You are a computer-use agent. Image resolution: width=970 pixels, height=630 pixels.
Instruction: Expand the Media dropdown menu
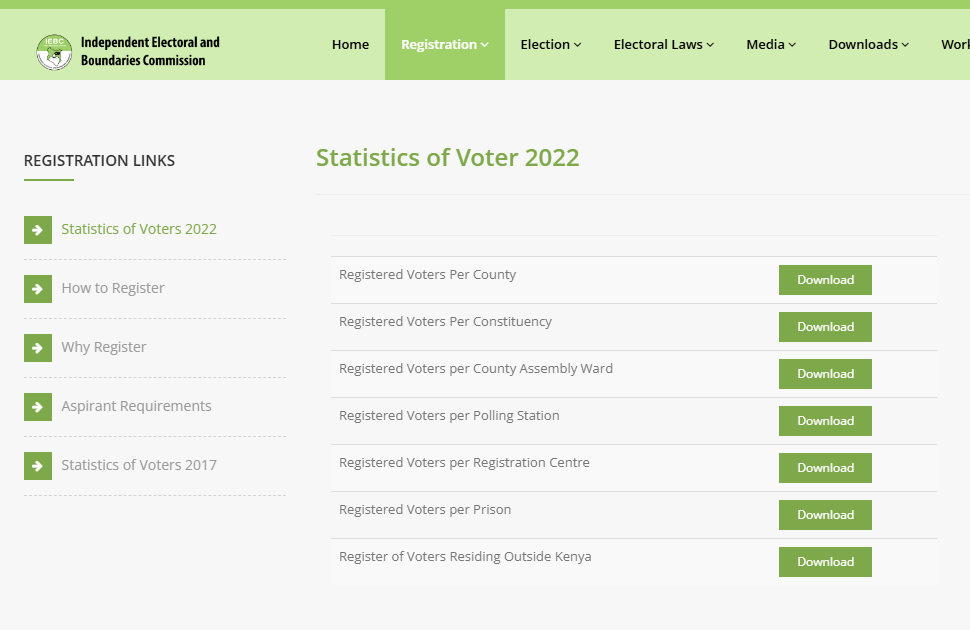pyautogui.click(x=770, y=44)
